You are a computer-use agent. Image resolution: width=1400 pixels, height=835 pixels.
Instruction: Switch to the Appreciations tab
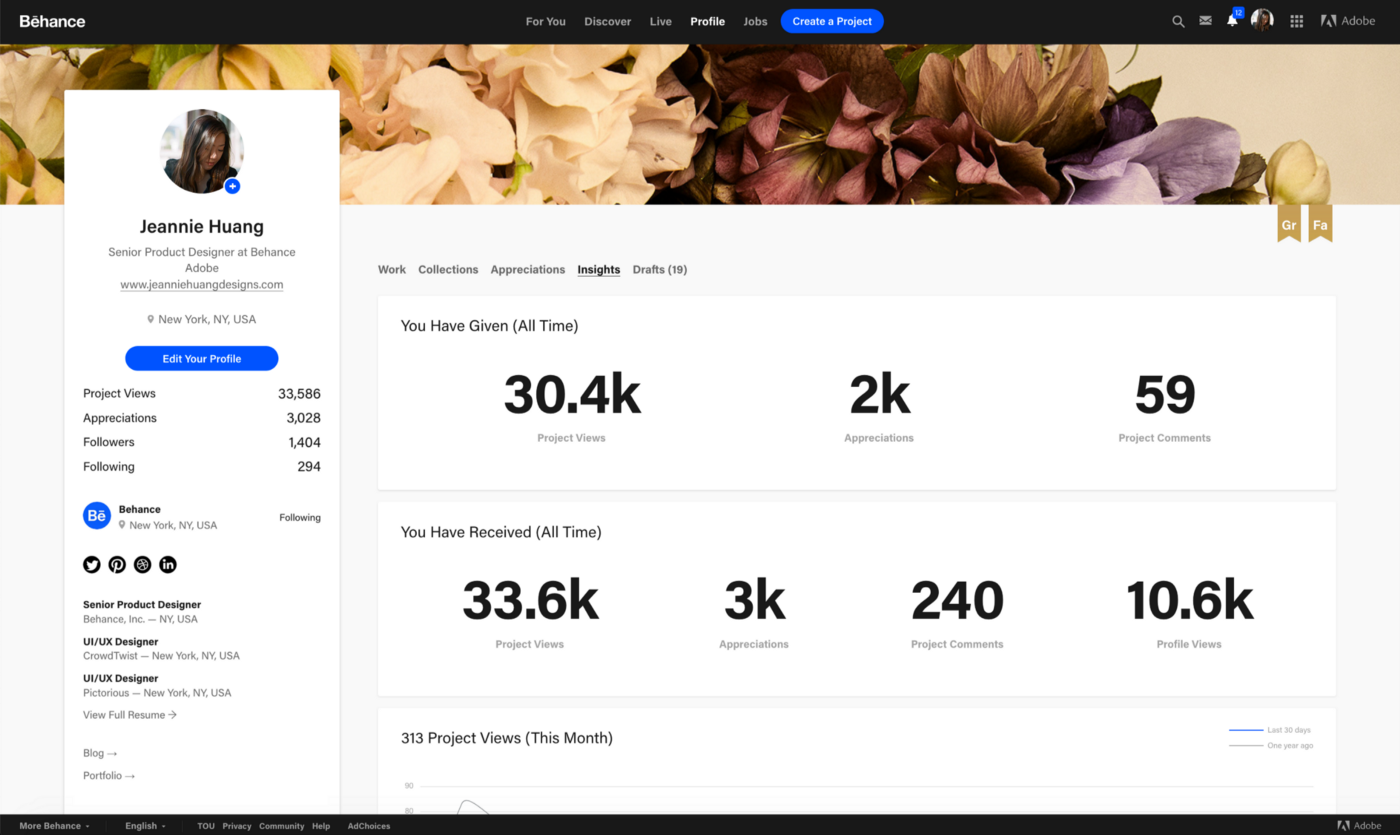coord(527,270)
